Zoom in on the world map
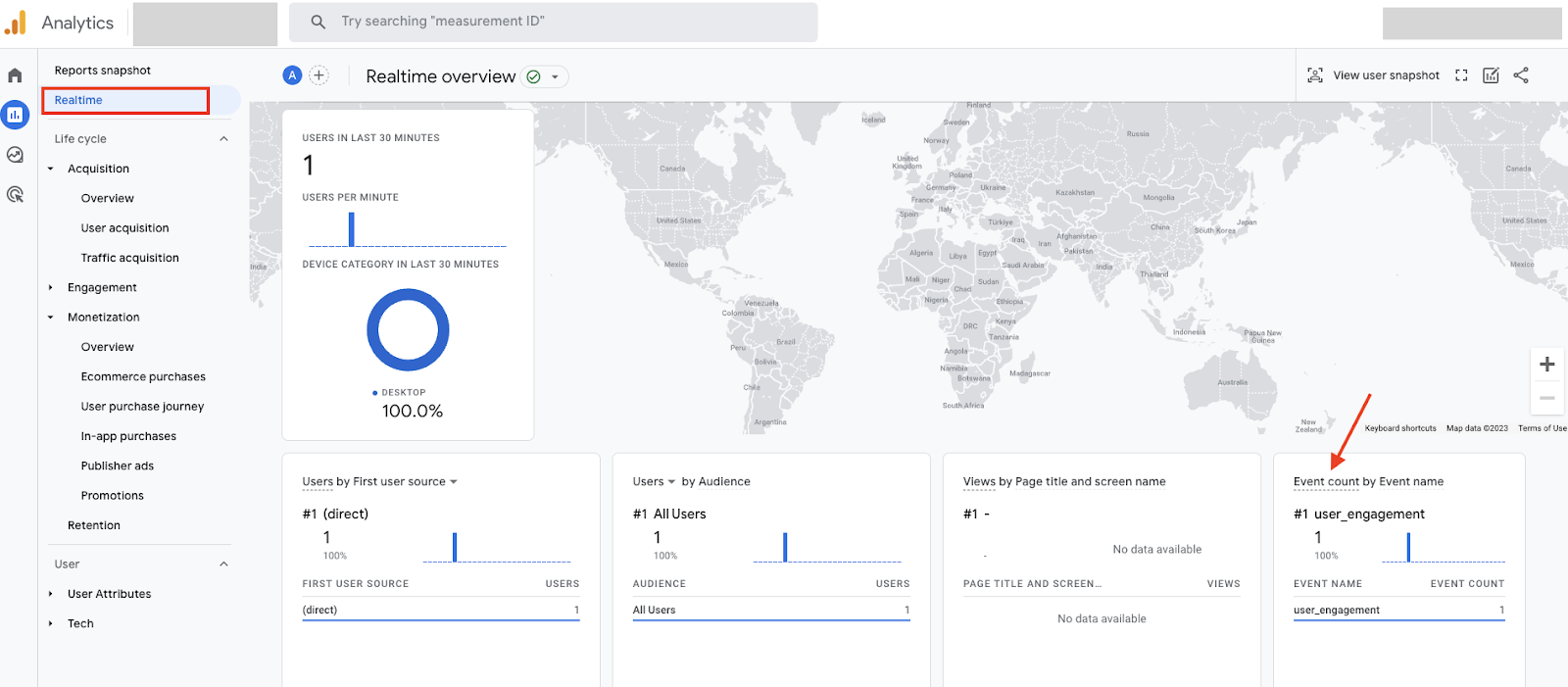The width and height of the screenshot is (1568, 687). [x=1547, y=365]
